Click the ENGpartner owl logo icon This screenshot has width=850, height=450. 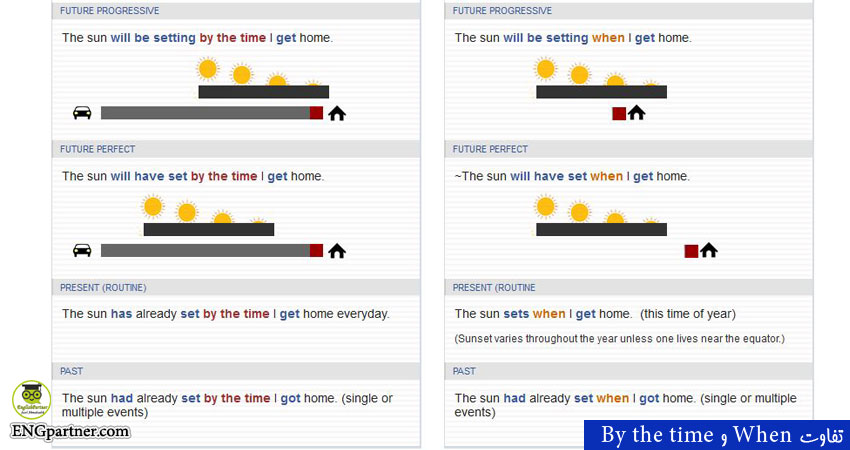(32, 400)
